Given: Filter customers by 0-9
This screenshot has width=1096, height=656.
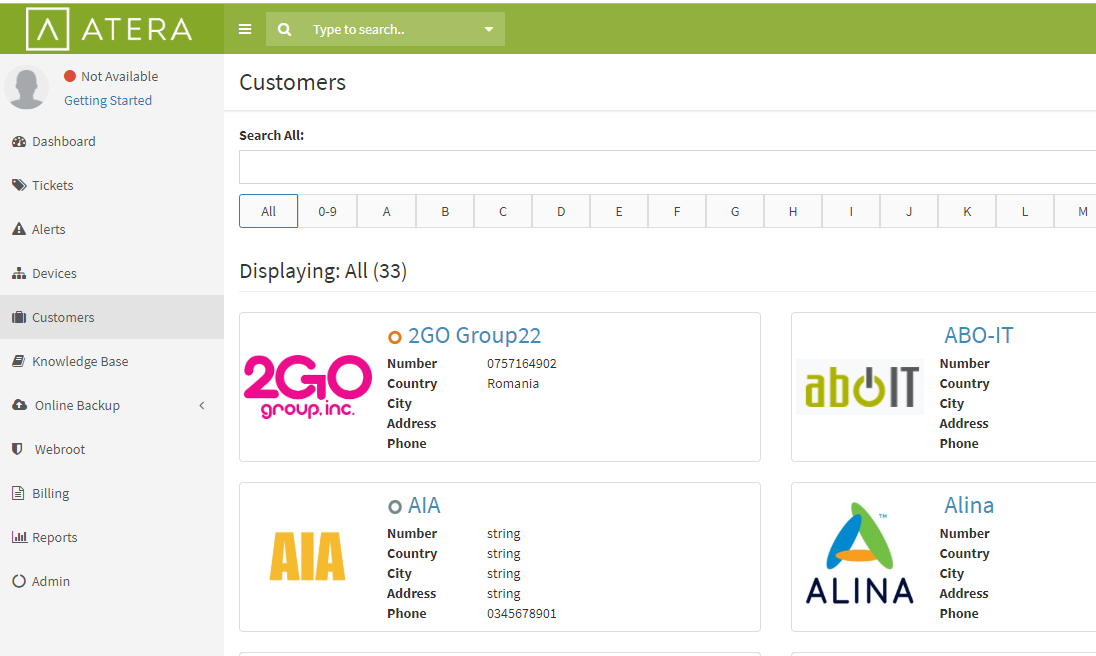Looking at the screenshot, I should pos(327,211).
